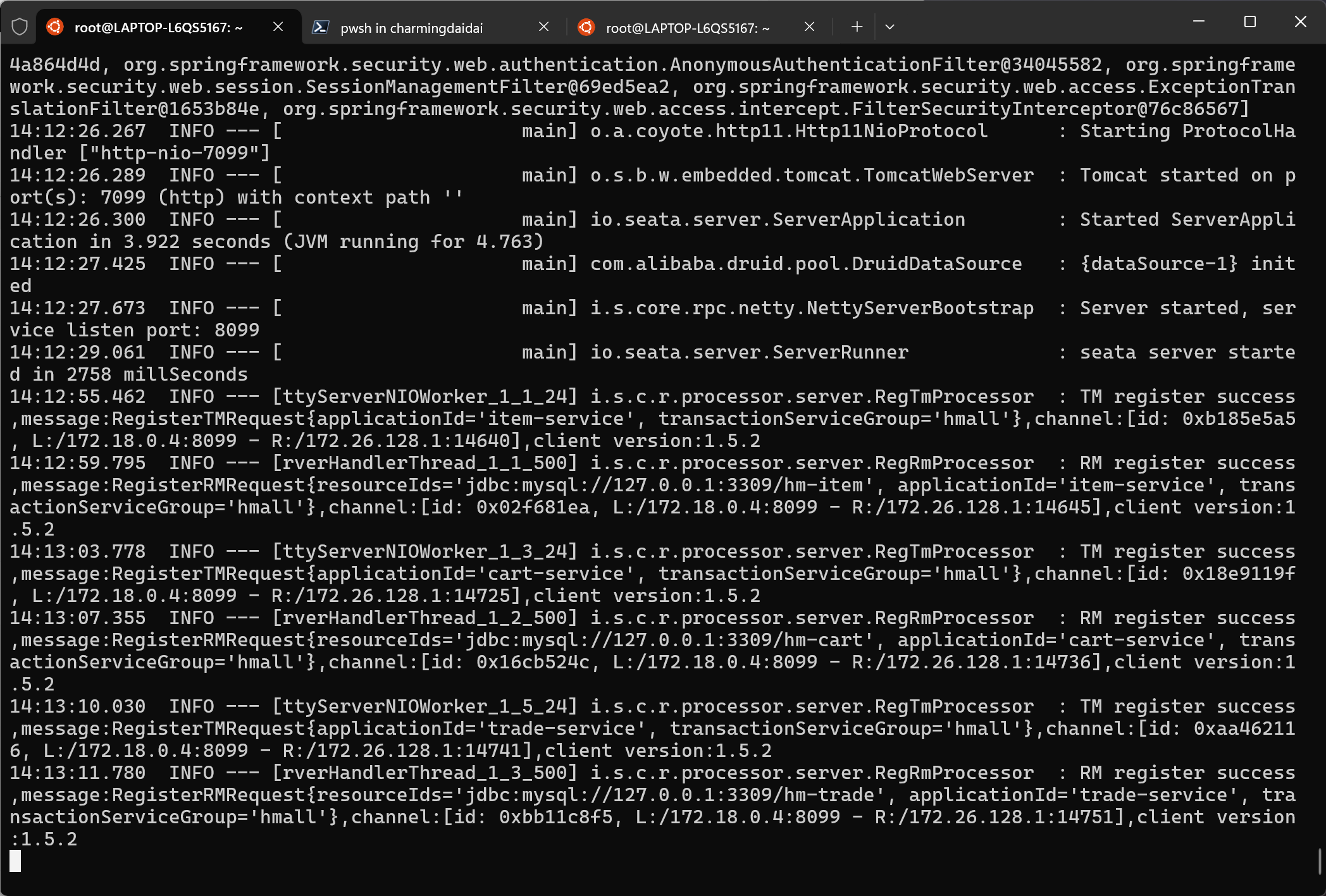
Task: Open a new tab with plus button
Action: tap(857, 27)
